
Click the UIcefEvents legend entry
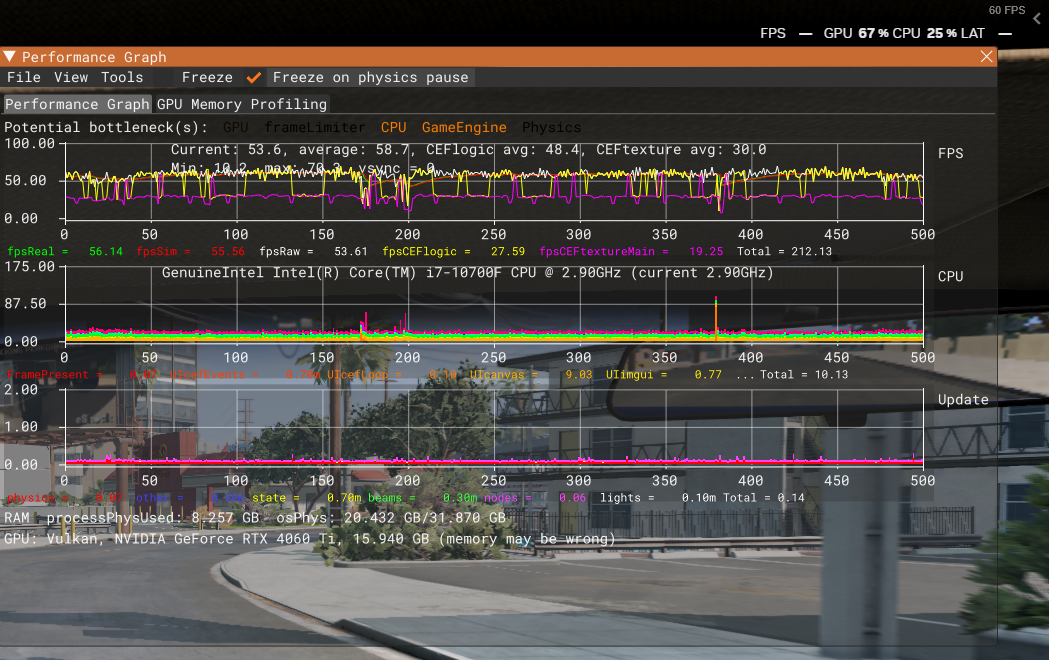click(x=244, y=374)
